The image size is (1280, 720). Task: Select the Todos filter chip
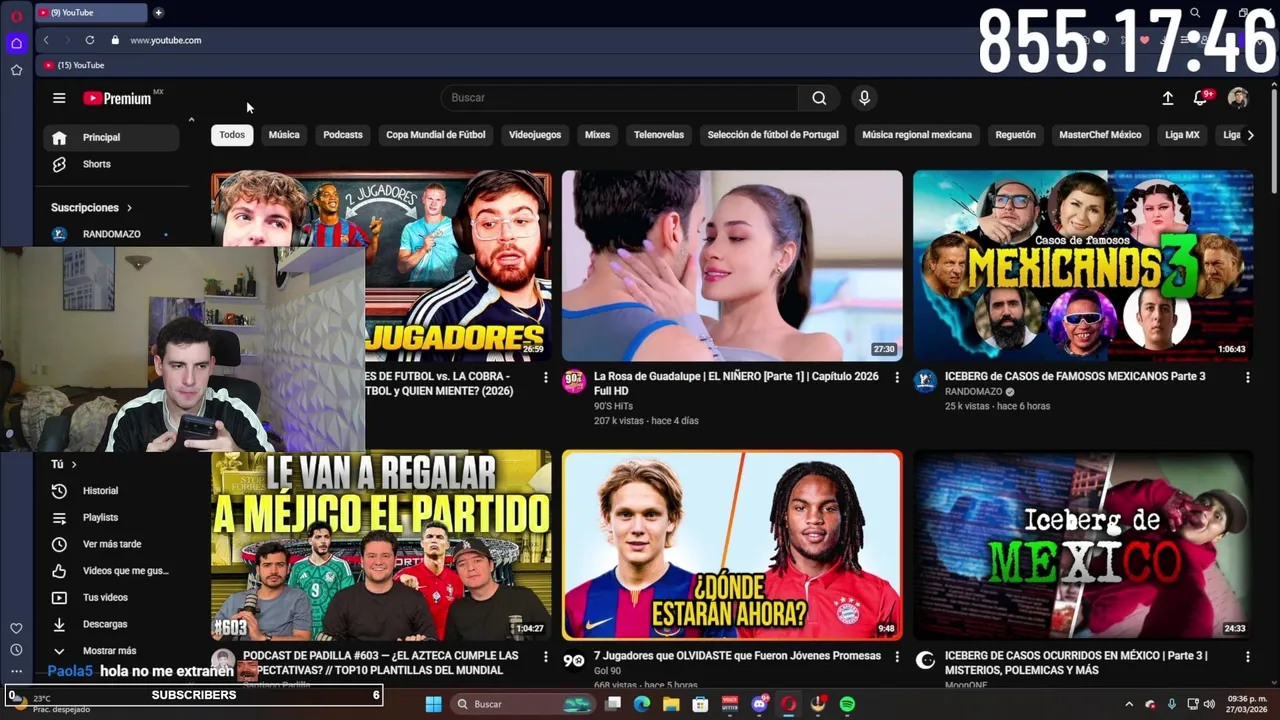point(232,135)
